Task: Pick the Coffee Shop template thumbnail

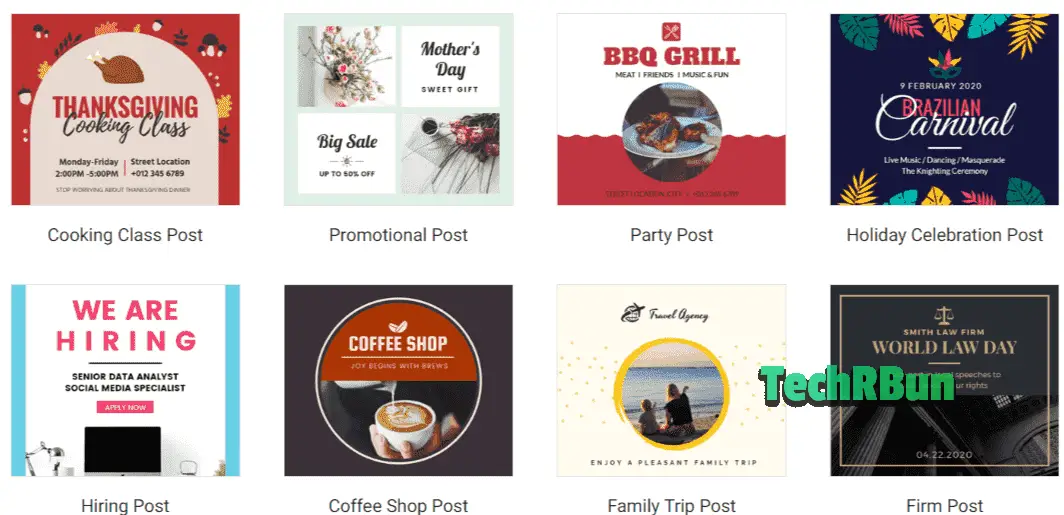Action: (x=398, y=380)
